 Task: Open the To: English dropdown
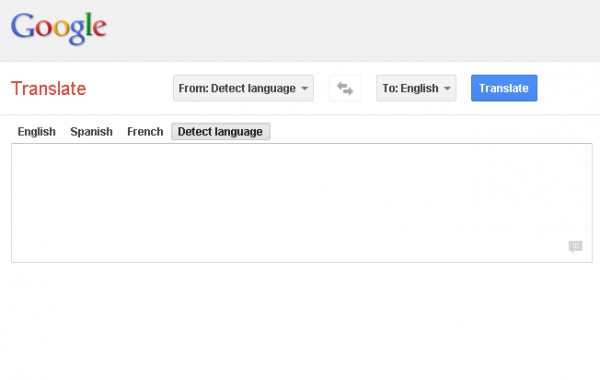coord(416,88)
